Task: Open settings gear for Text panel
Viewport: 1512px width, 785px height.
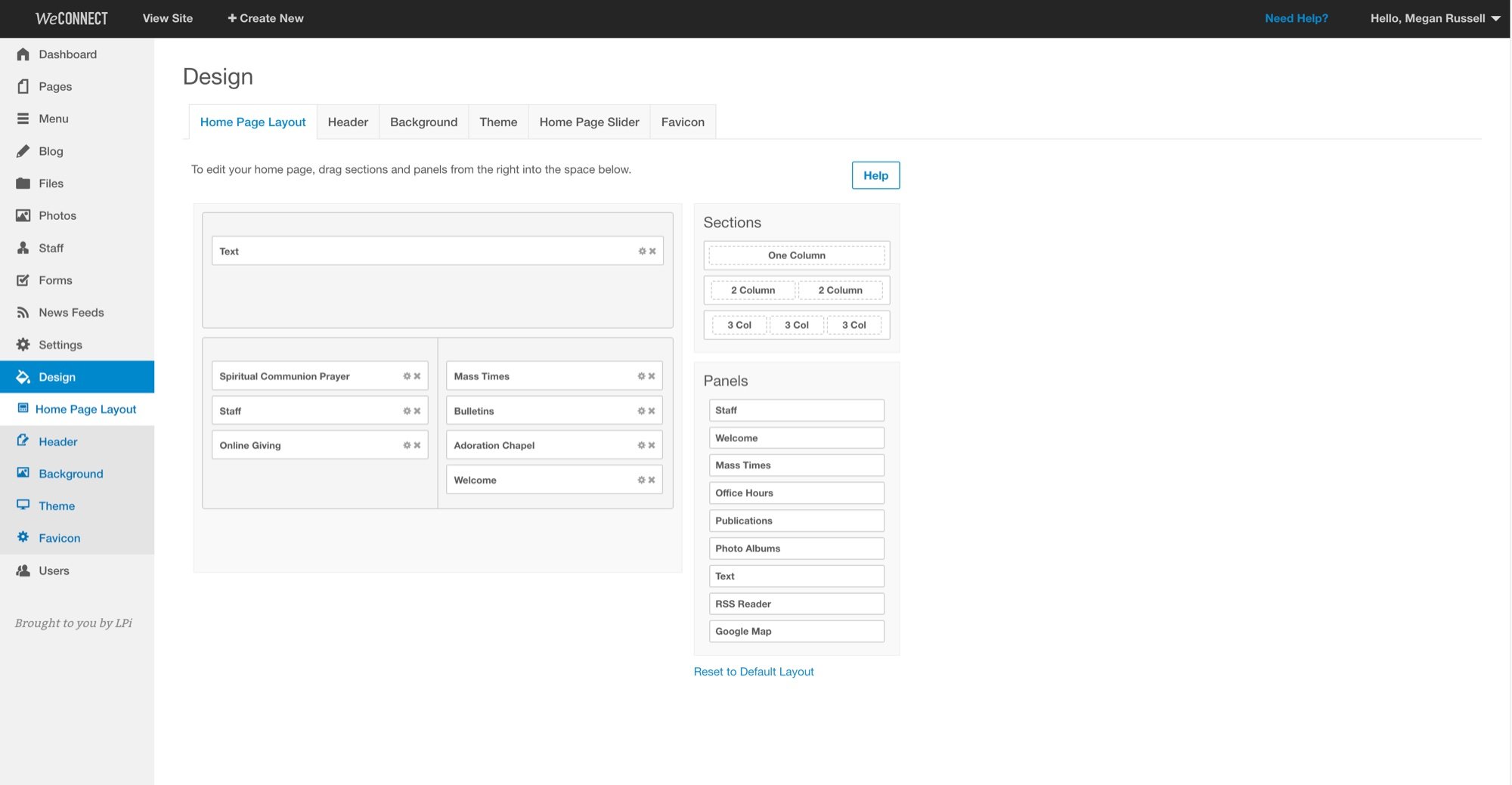Action: (642, 251)
